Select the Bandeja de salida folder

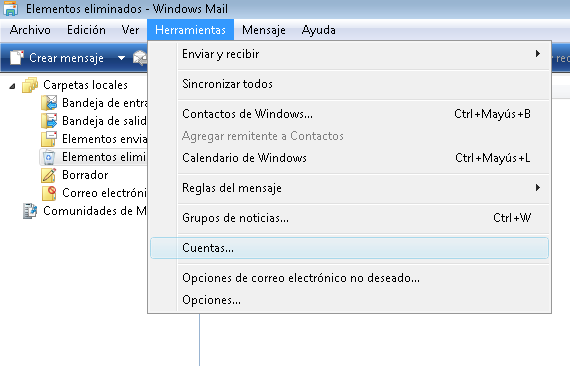point(104,121)
